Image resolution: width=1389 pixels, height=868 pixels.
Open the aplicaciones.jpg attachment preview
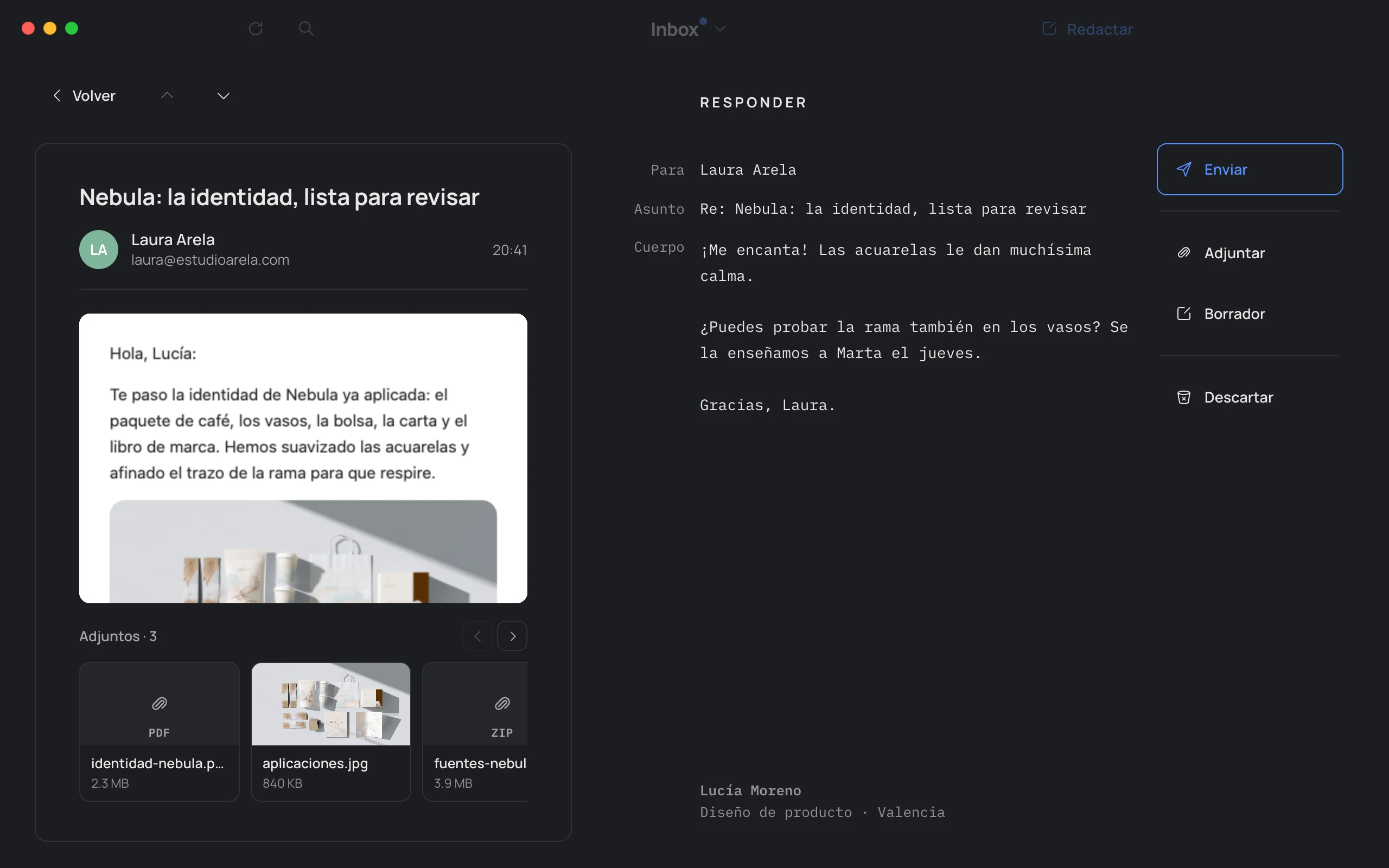pos(331,731)
